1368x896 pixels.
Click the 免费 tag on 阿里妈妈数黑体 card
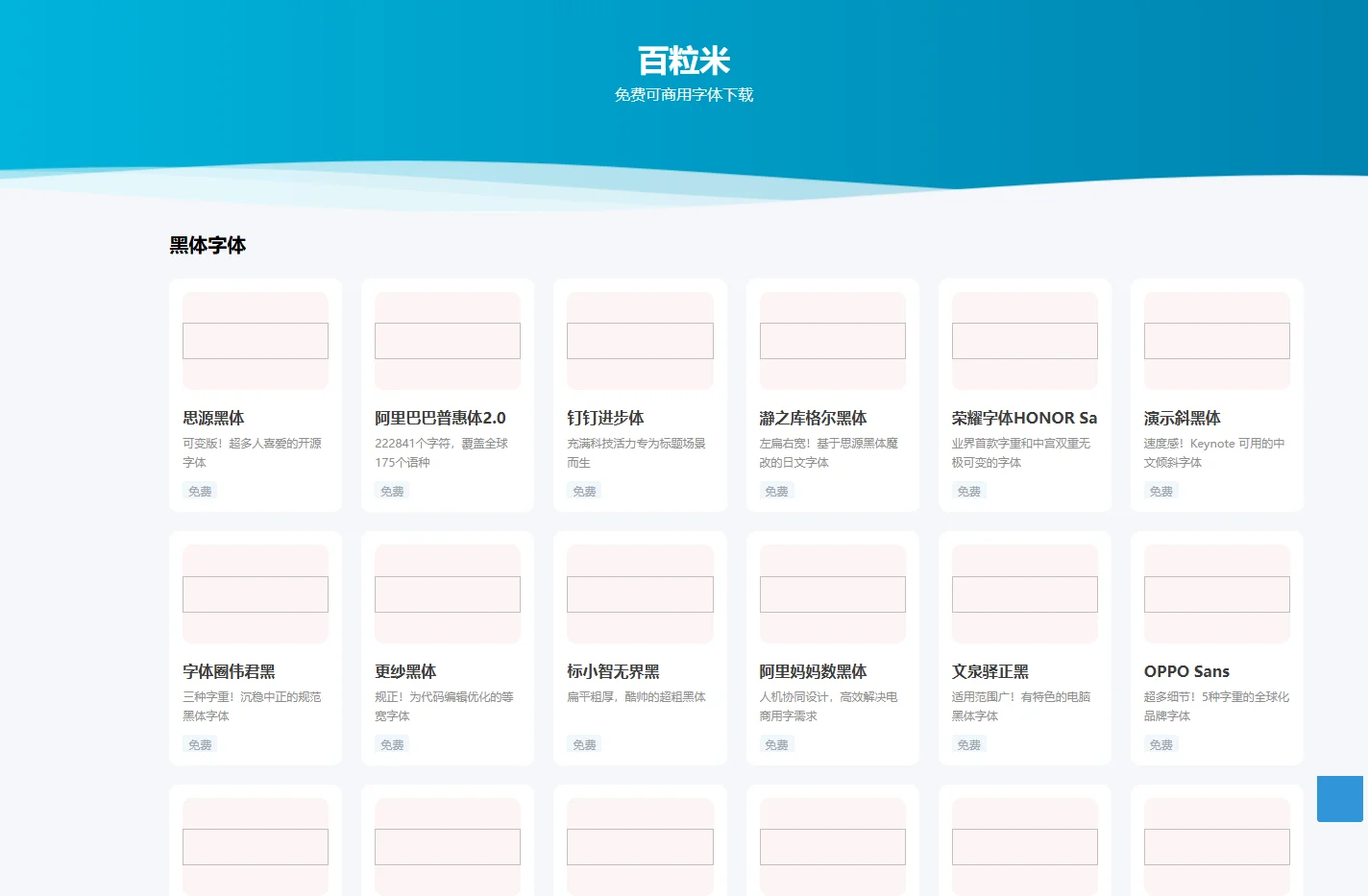[776, 744]
